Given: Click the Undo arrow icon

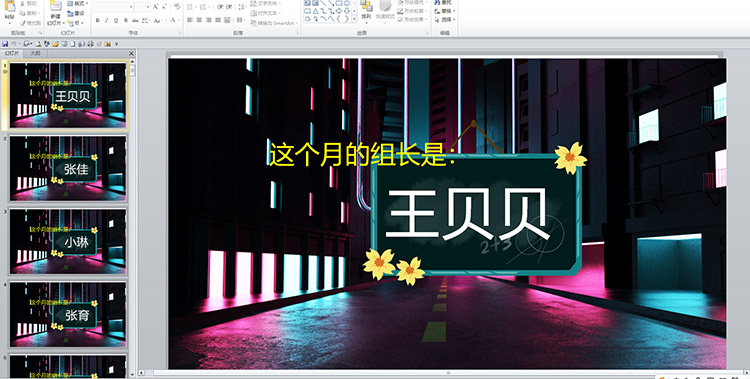Looking at the screenshot, I should 14,44.
